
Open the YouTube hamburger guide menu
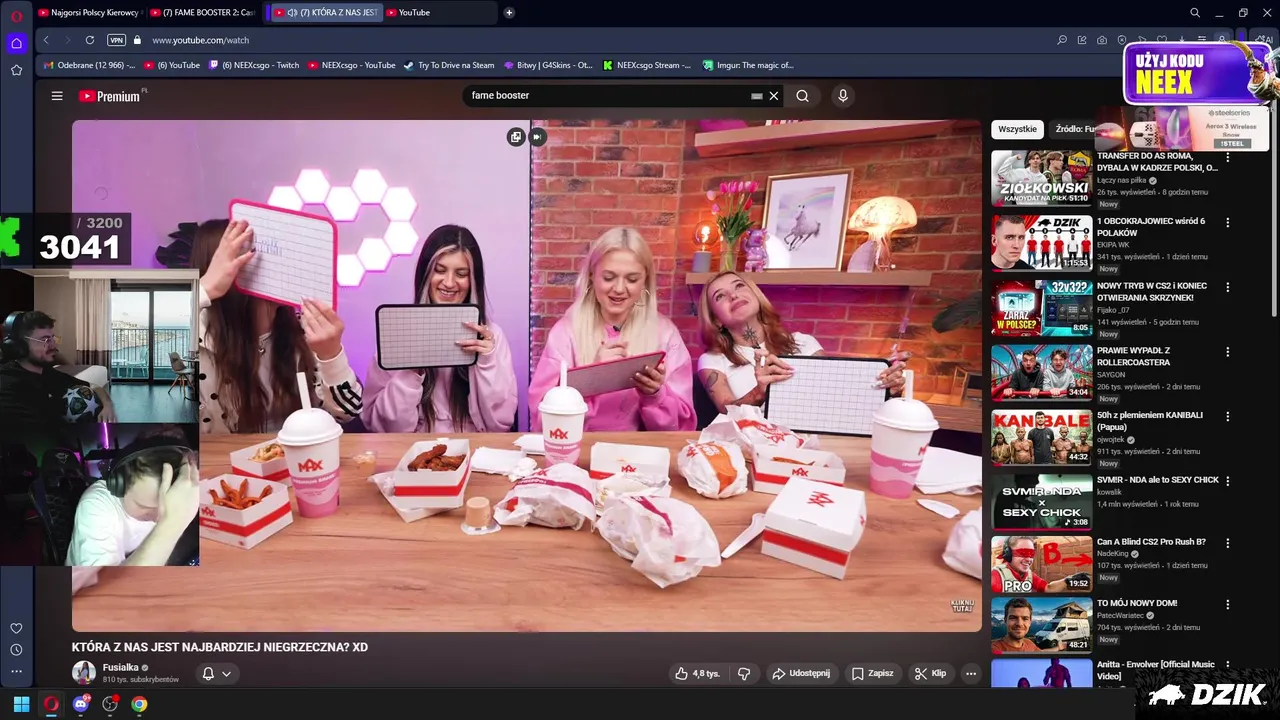57,96
